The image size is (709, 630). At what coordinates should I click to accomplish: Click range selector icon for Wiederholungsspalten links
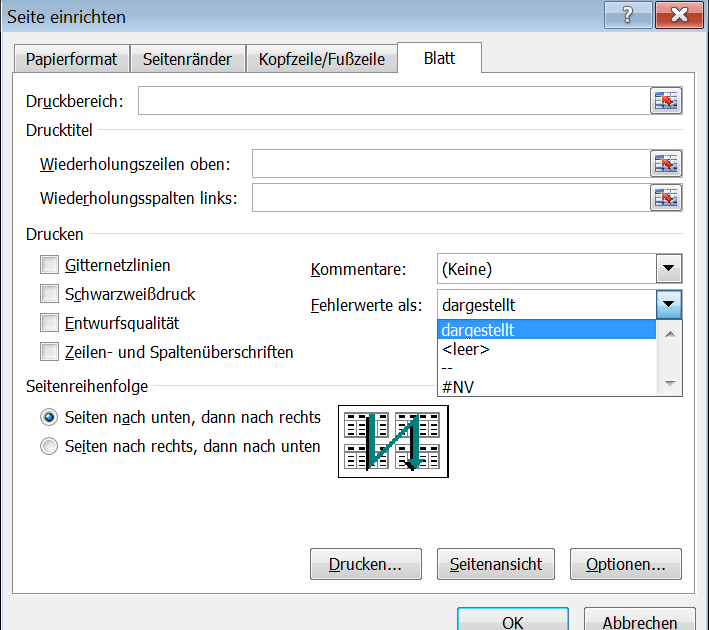(x=666, y=198)
